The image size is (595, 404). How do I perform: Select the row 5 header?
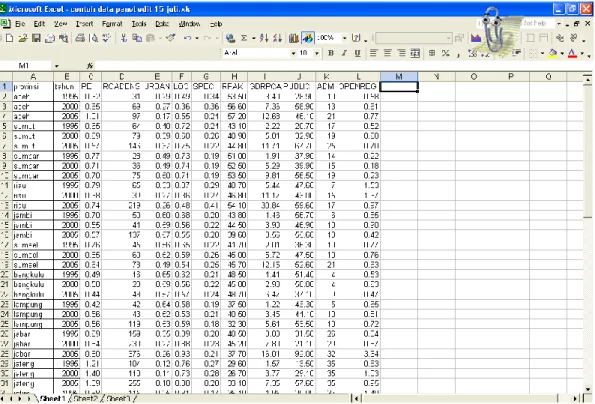[5, 126]
